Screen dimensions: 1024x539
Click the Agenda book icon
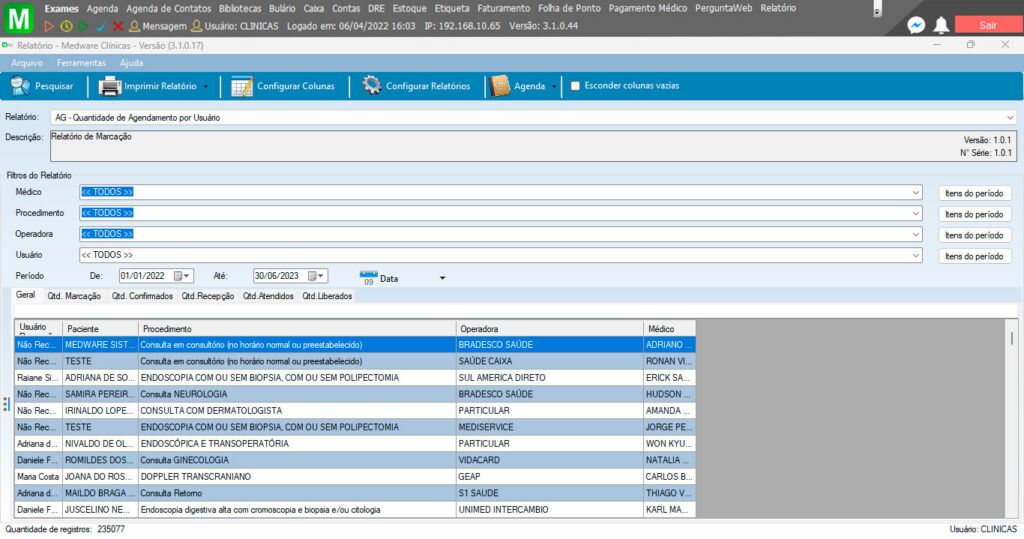click(500, 86)
